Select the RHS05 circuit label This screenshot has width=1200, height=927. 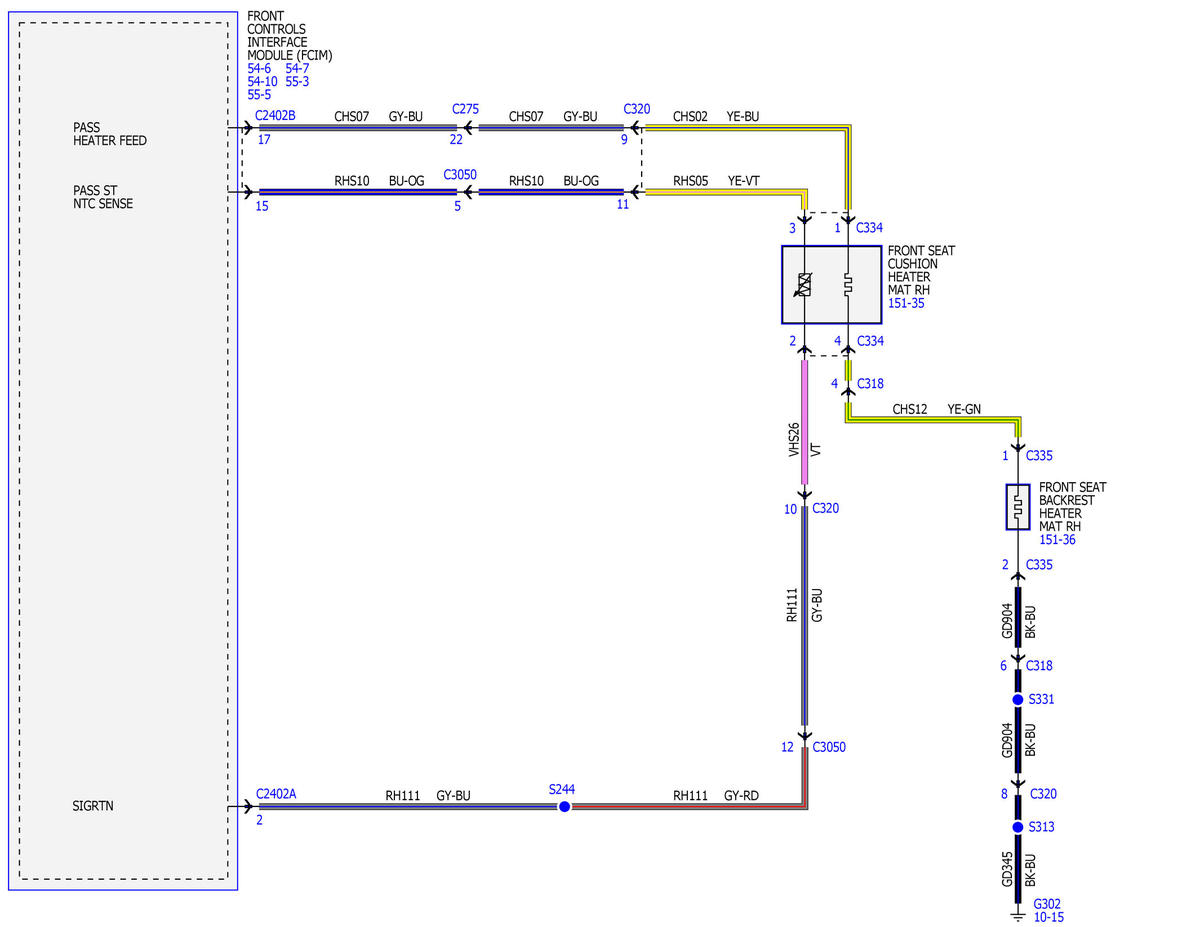click(x=690, y=181)
